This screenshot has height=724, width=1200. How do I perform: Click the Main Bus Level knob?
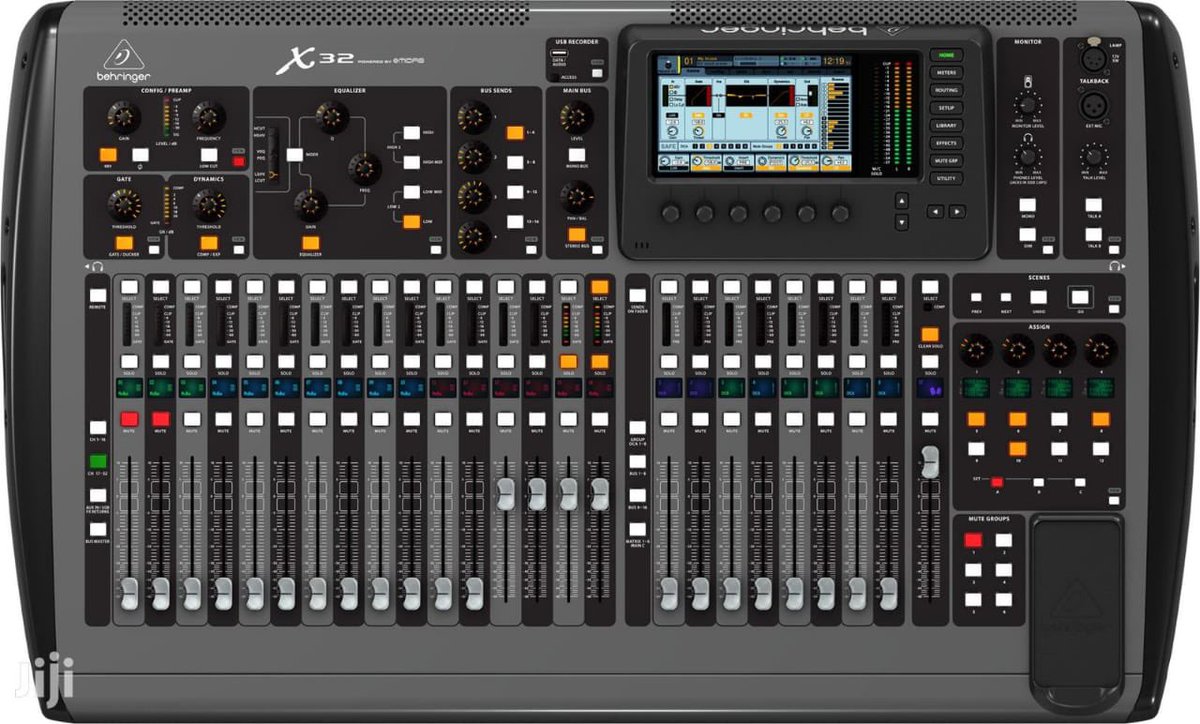coord(577,116)
